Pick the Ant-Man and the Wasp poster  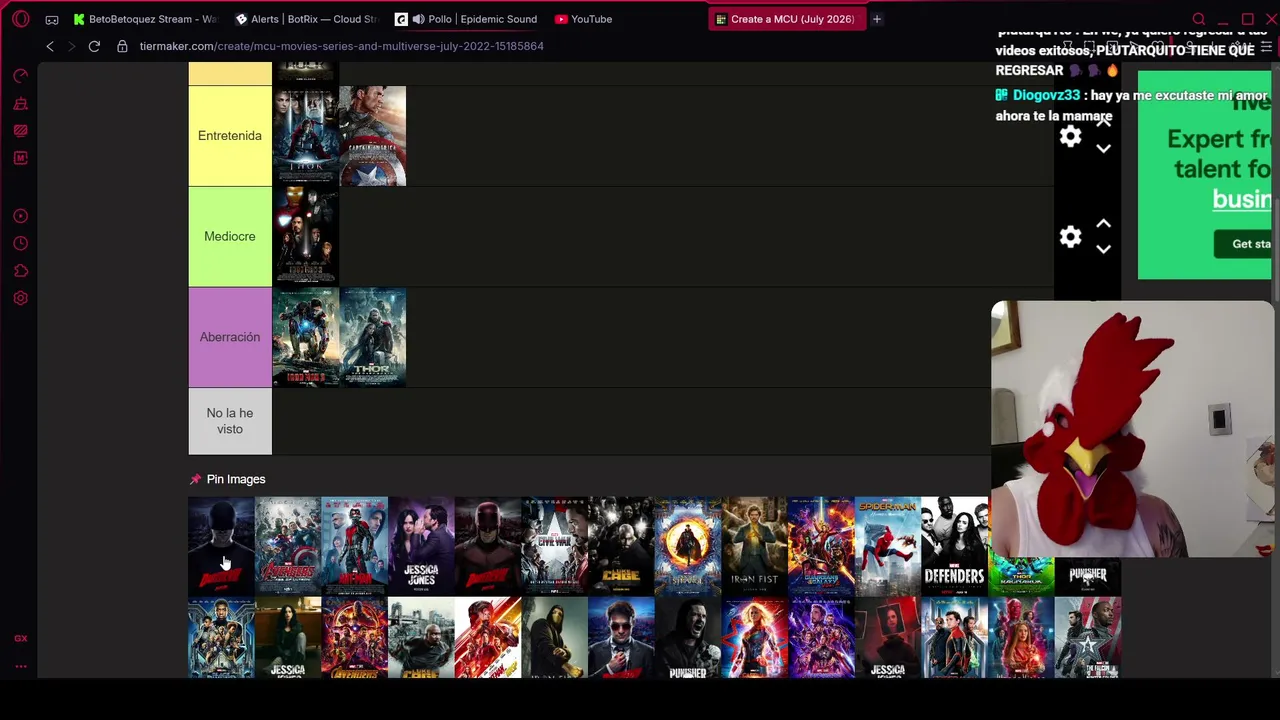click(488, 638)
